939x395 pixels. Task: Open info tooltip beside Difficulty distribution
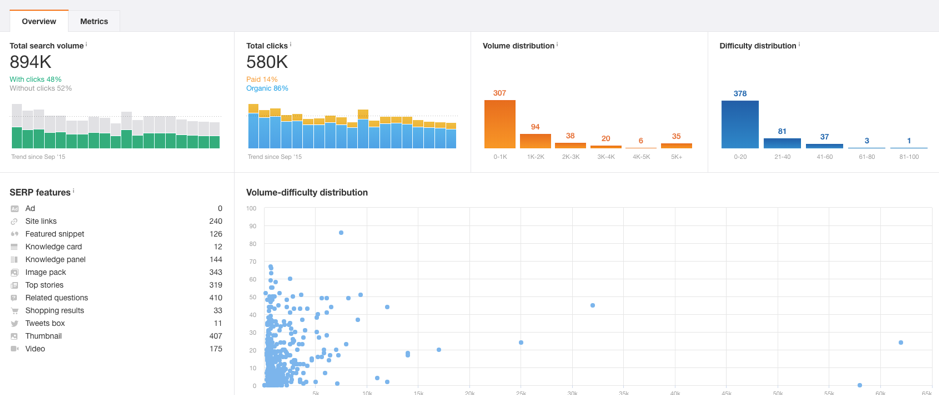pos(799,44)
